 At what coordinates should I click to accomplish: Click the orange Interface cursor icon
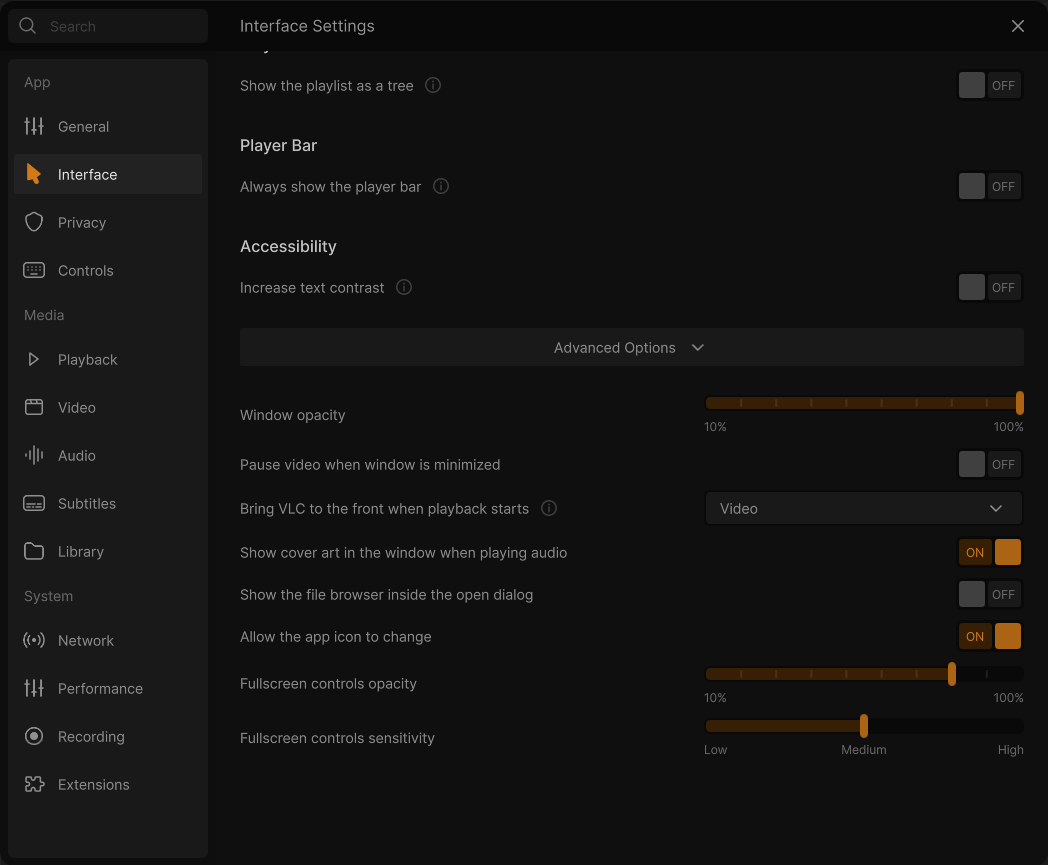pos(33,174)
